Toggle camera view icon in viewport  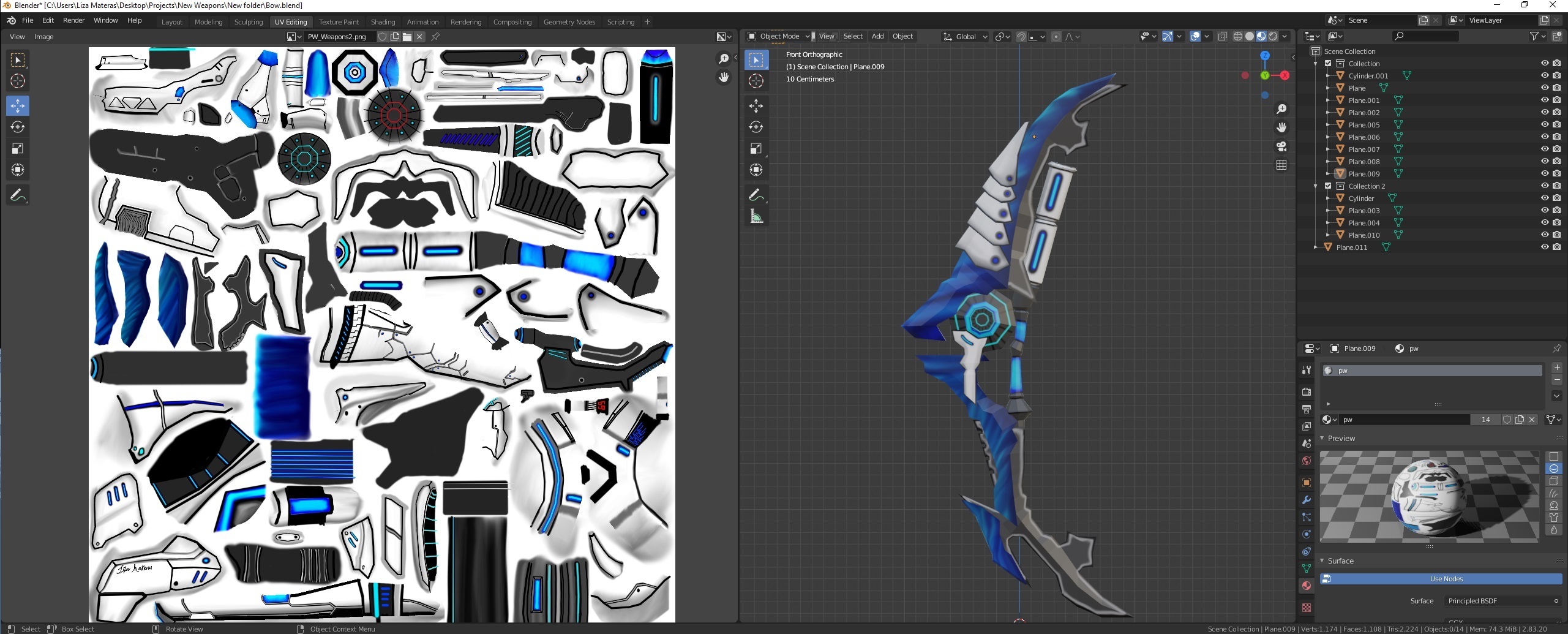[1281, 146]
